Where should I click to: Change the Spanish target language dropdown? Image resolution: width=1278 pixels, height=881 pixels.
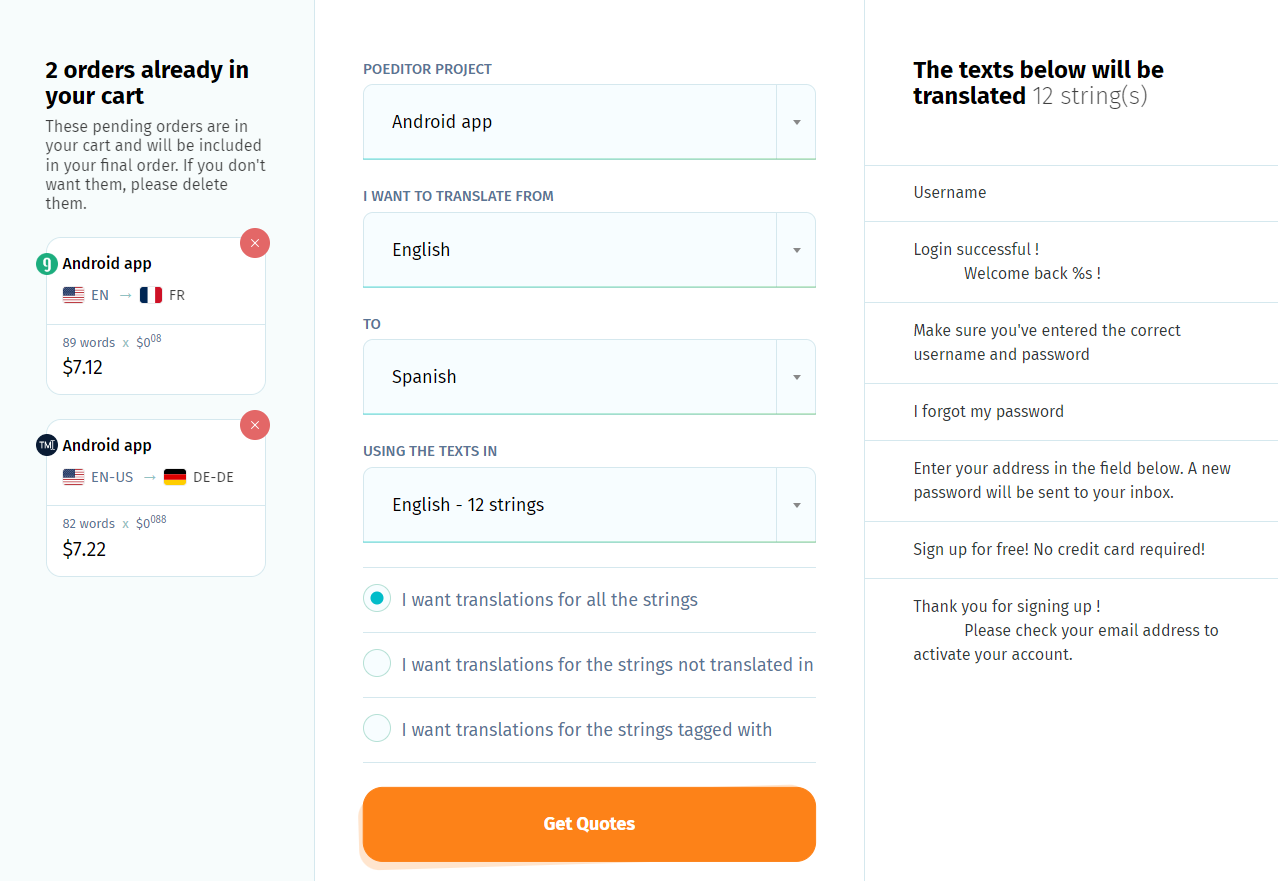589,377
